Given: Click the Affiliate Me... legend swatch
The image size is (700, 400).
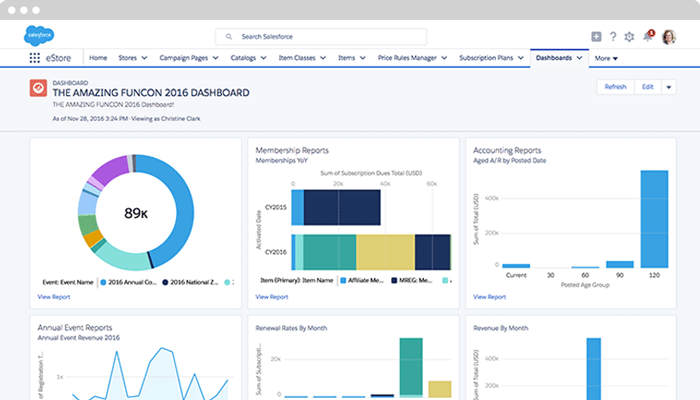Looking at the screenshot, I should 343,280.
